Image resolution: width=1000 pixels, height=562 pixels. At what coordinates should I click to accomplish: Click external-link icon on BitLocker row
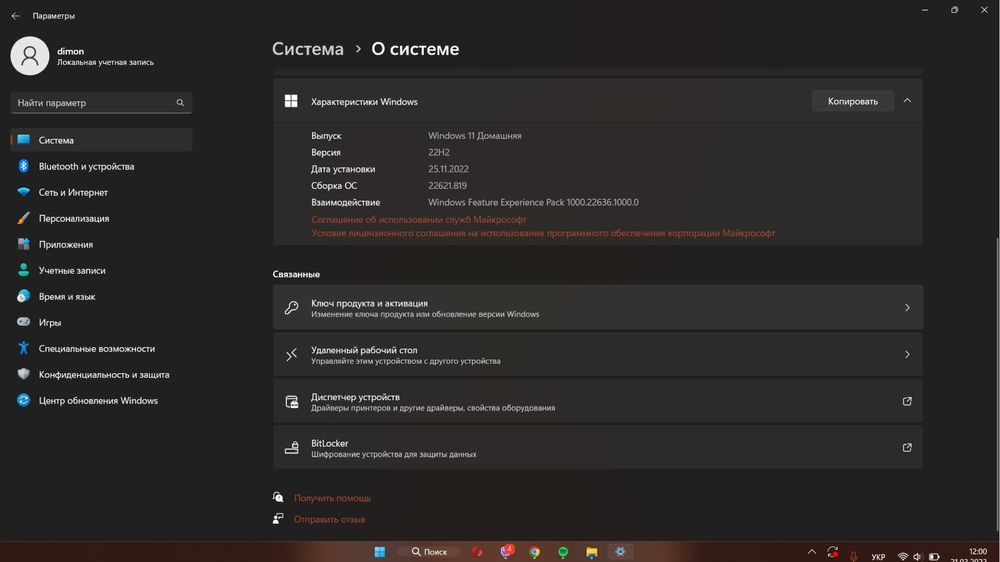click(x=907, y=448)
